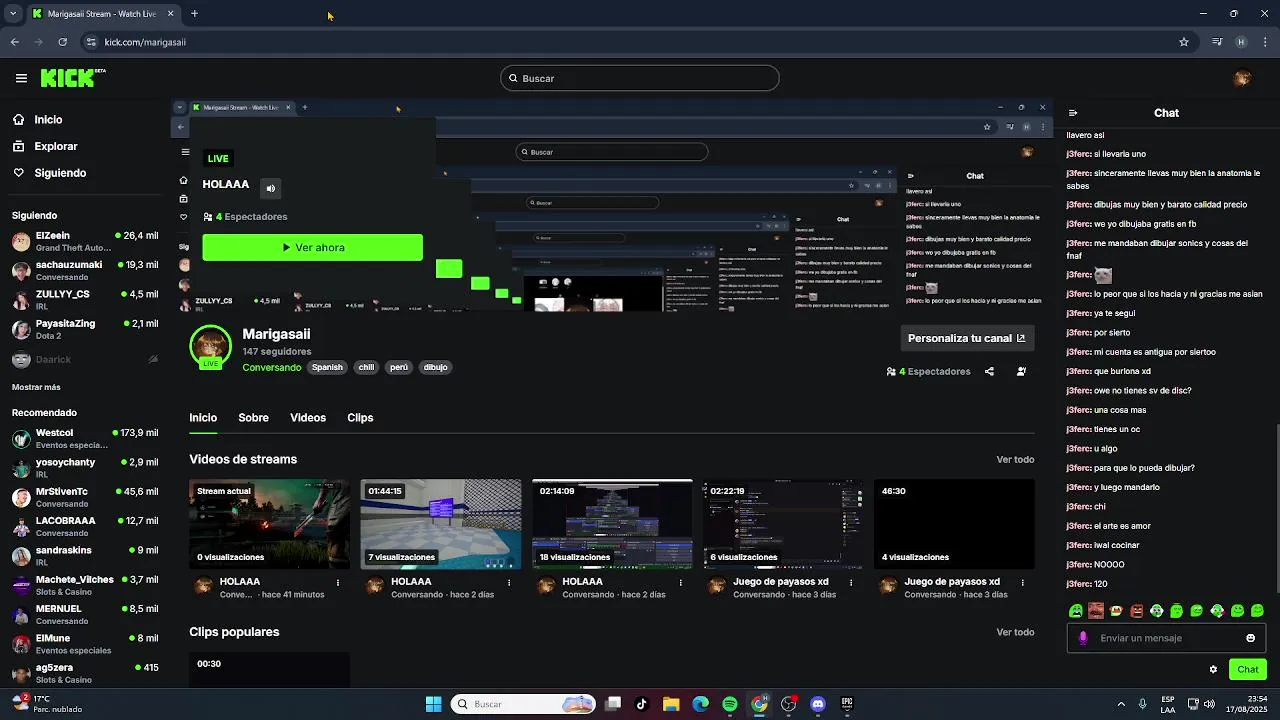The height and width of the screenshot is (720, 1280).
Task: Click the Kick search field
Action: tap(640, 78)
